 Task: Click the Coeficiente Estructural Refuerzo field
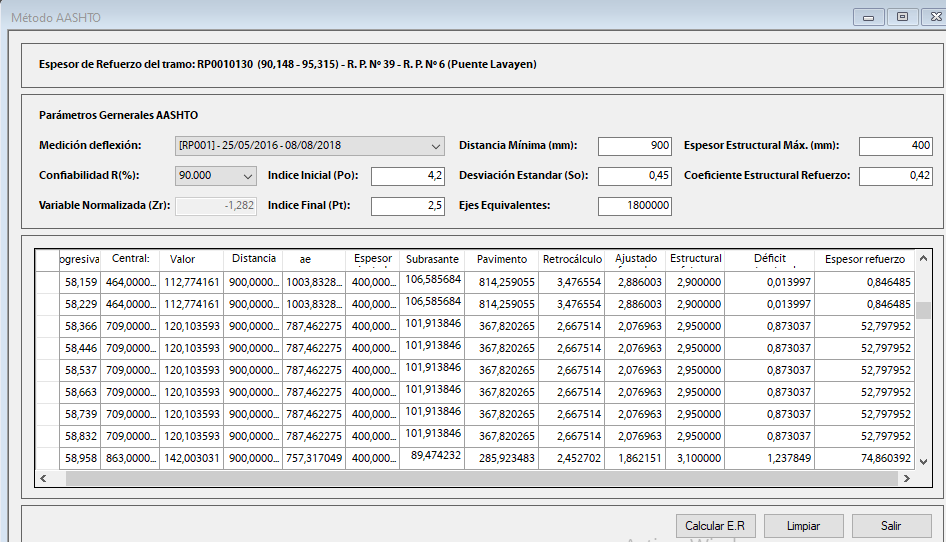895,176
